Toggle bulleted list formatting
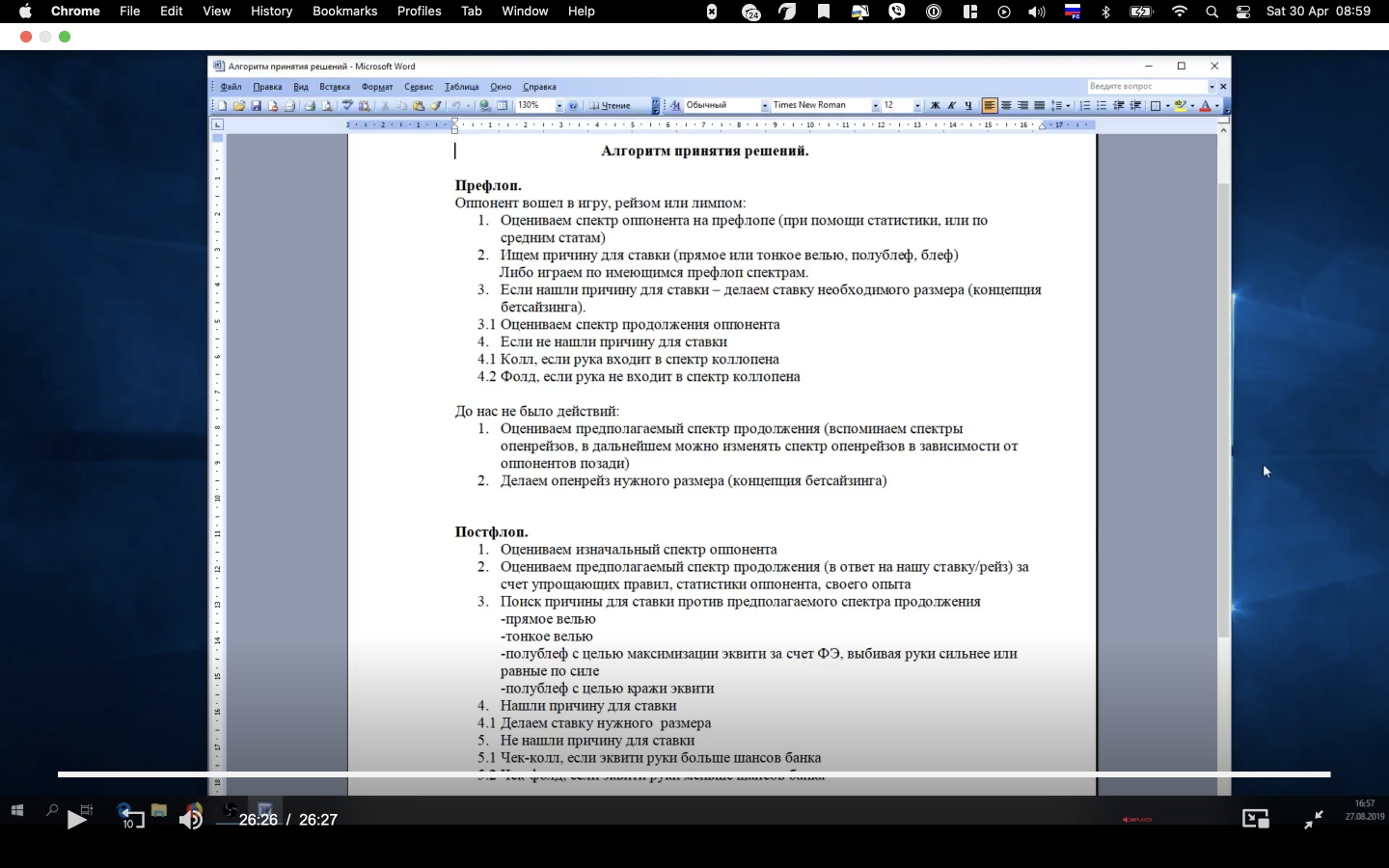This screenshot has width=1389, height=868. (1102, 106)
